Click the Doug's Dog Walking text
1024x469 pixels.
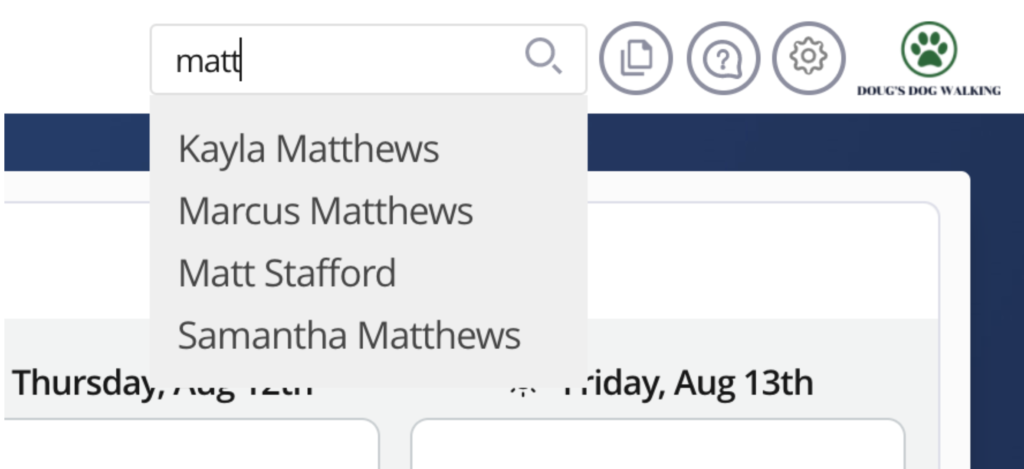[928, 91]
